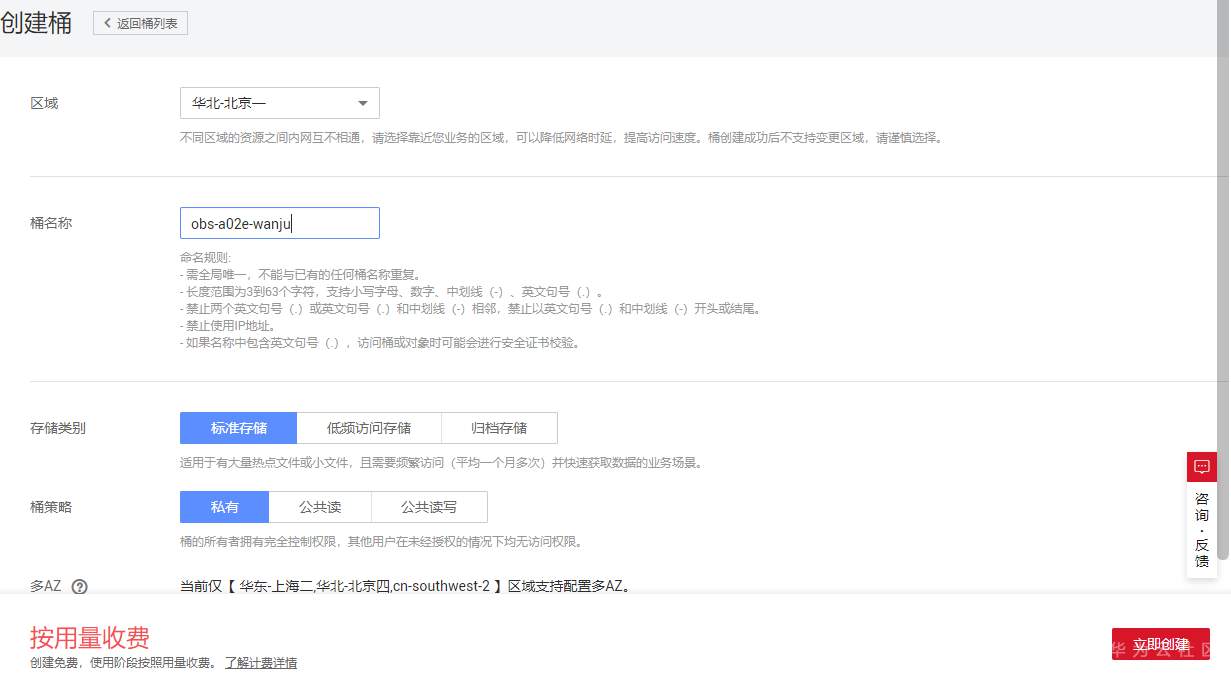Image resolution: width=1231 pixels, height=680 pixels.
Task: Select 标准存储 storage class
Action: coord(239,428)
